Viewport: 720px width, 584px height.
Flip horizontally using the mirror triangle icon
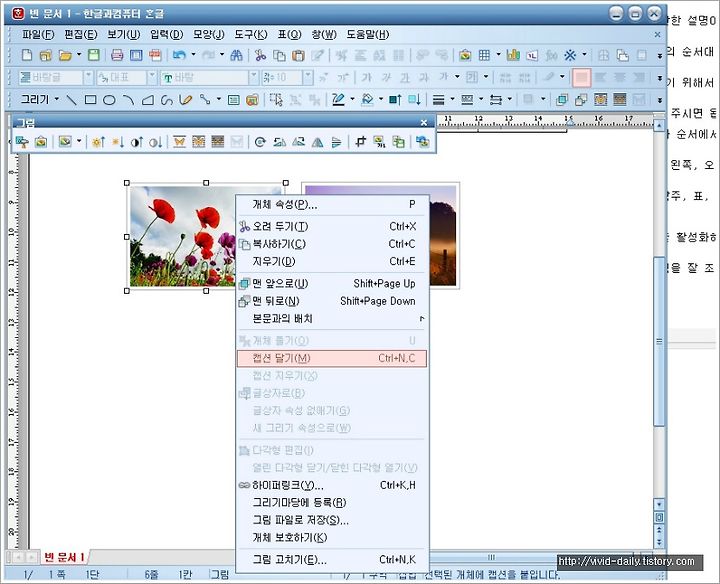(x=317, y=142)
